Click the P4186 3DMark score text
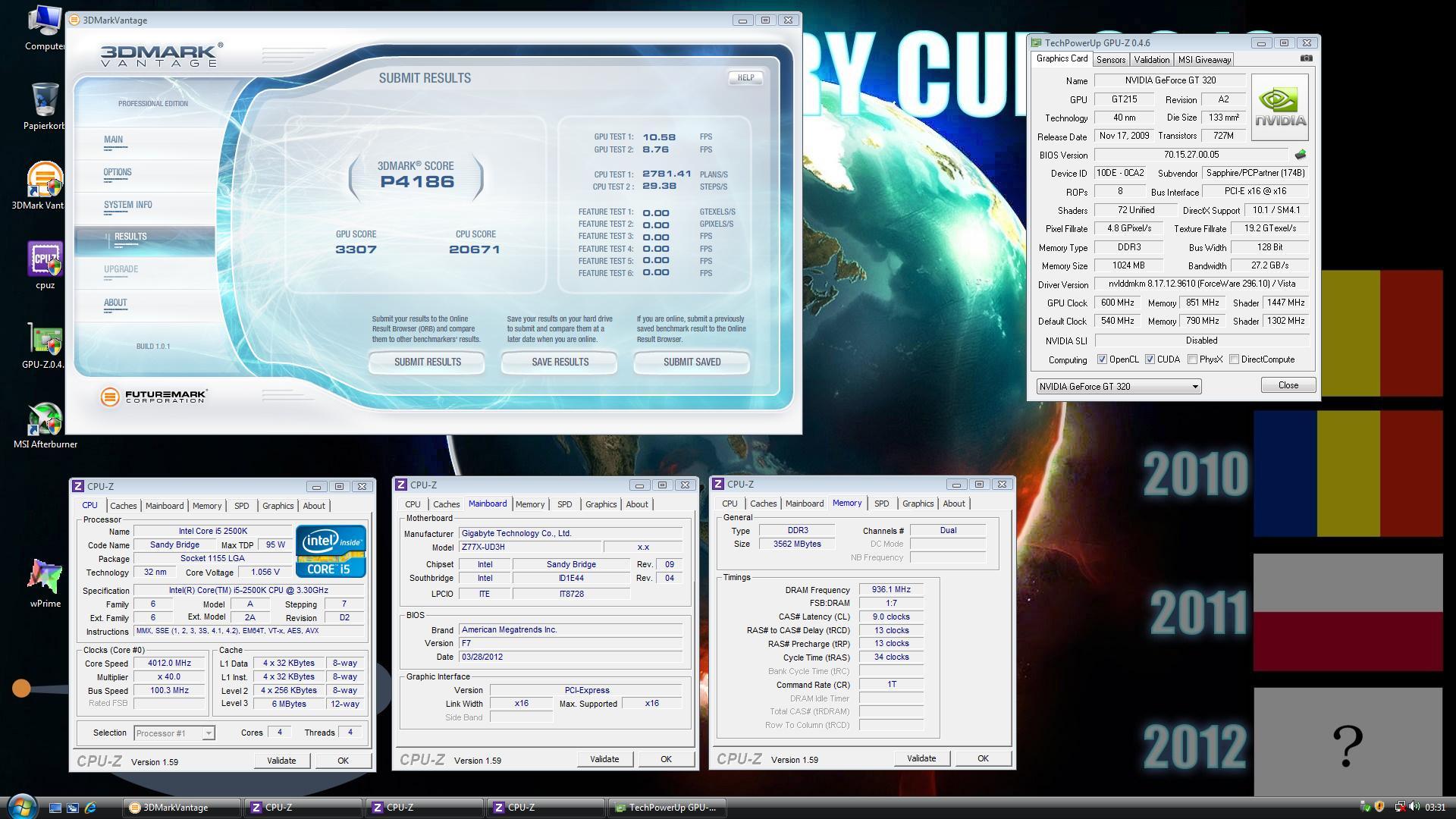The width and height of the screenshot is (1456, 819). [417, 182]
